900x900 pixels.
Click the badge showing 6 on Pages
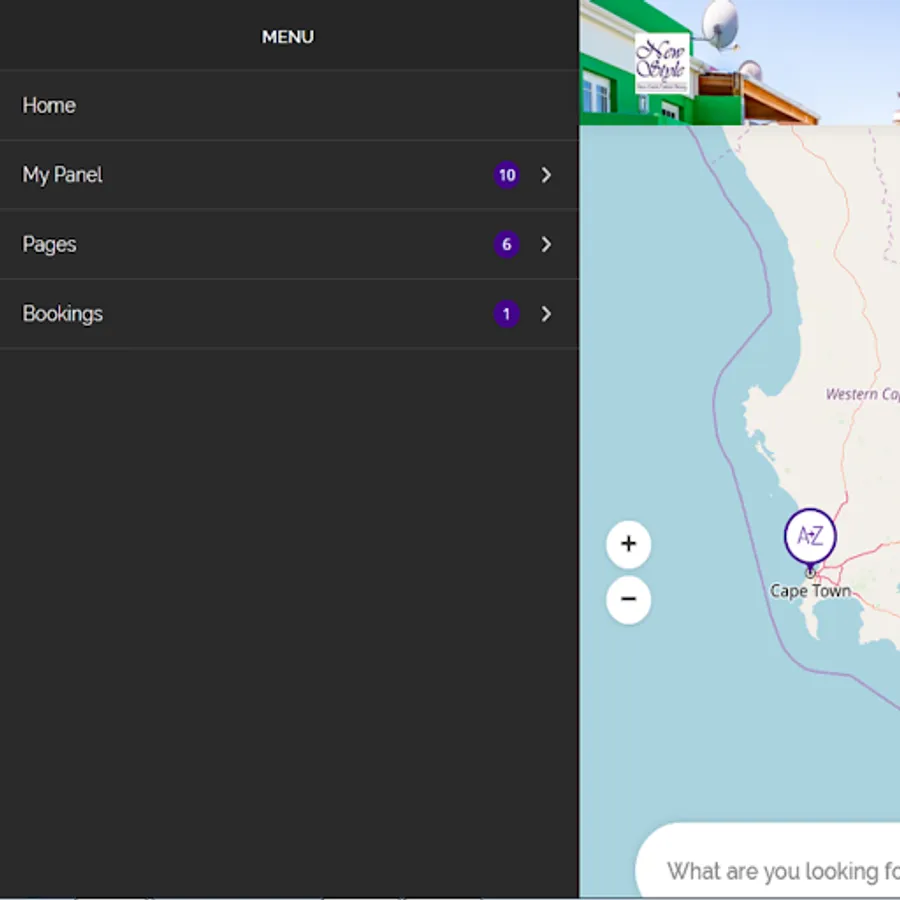pos(507,244)
